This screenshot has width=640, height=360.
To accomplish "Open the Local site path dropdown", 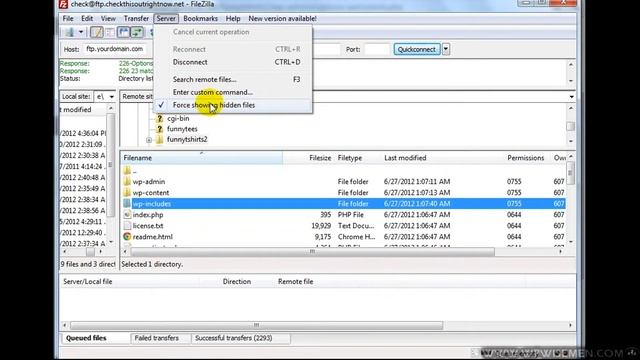I will point(111,97).
